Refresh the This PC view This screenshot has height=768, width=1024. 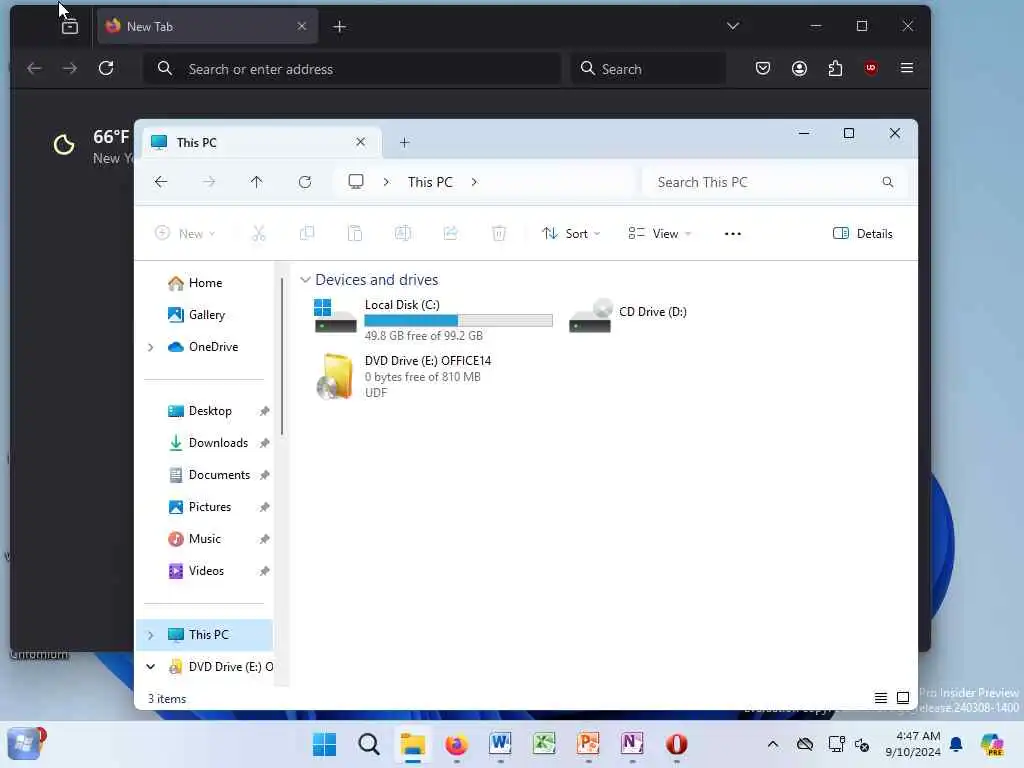(x=305, y=182)
